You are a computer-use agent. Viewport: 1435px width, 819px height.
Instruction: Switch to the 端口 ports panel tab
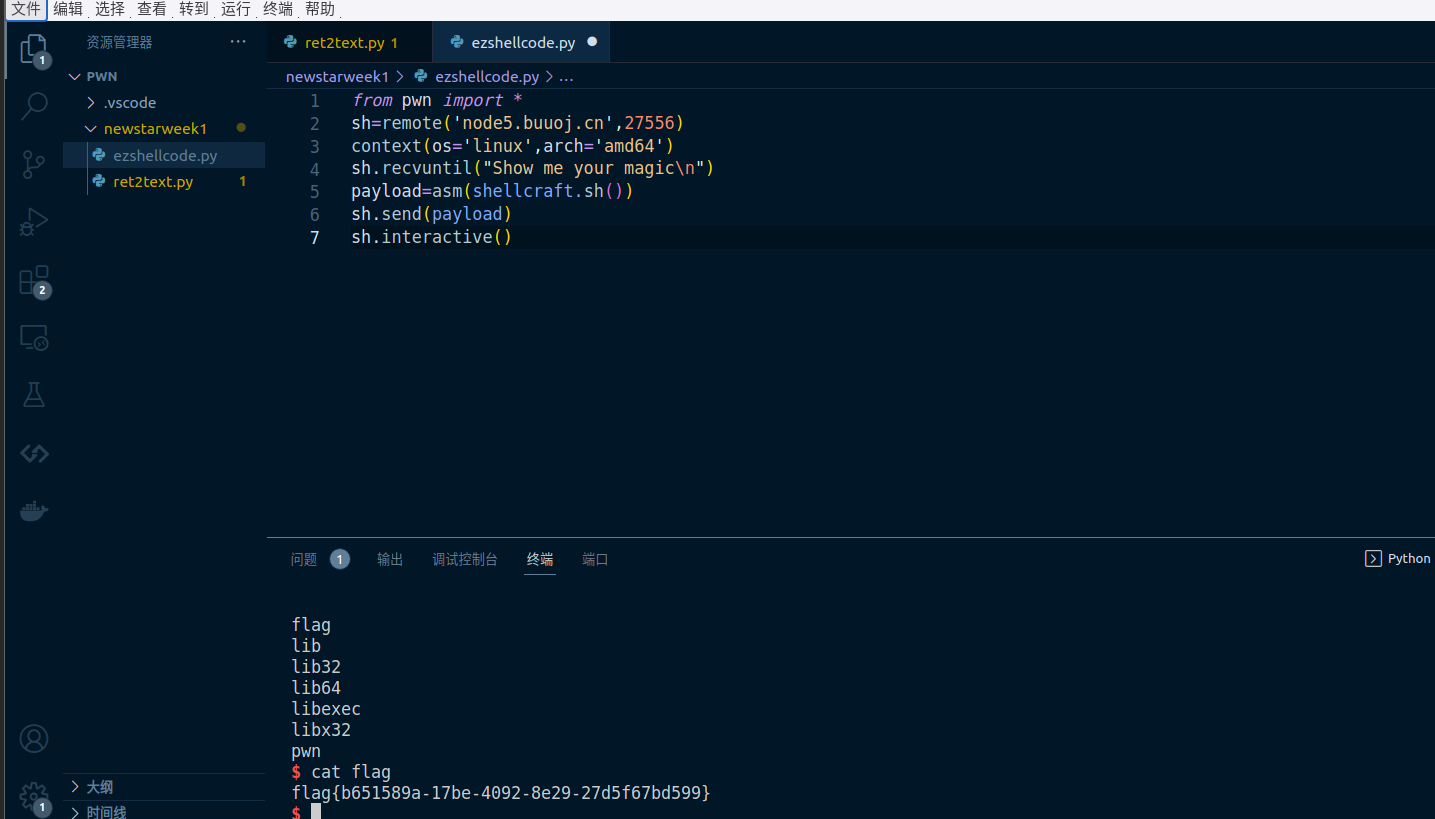click(x=595, y=560)
